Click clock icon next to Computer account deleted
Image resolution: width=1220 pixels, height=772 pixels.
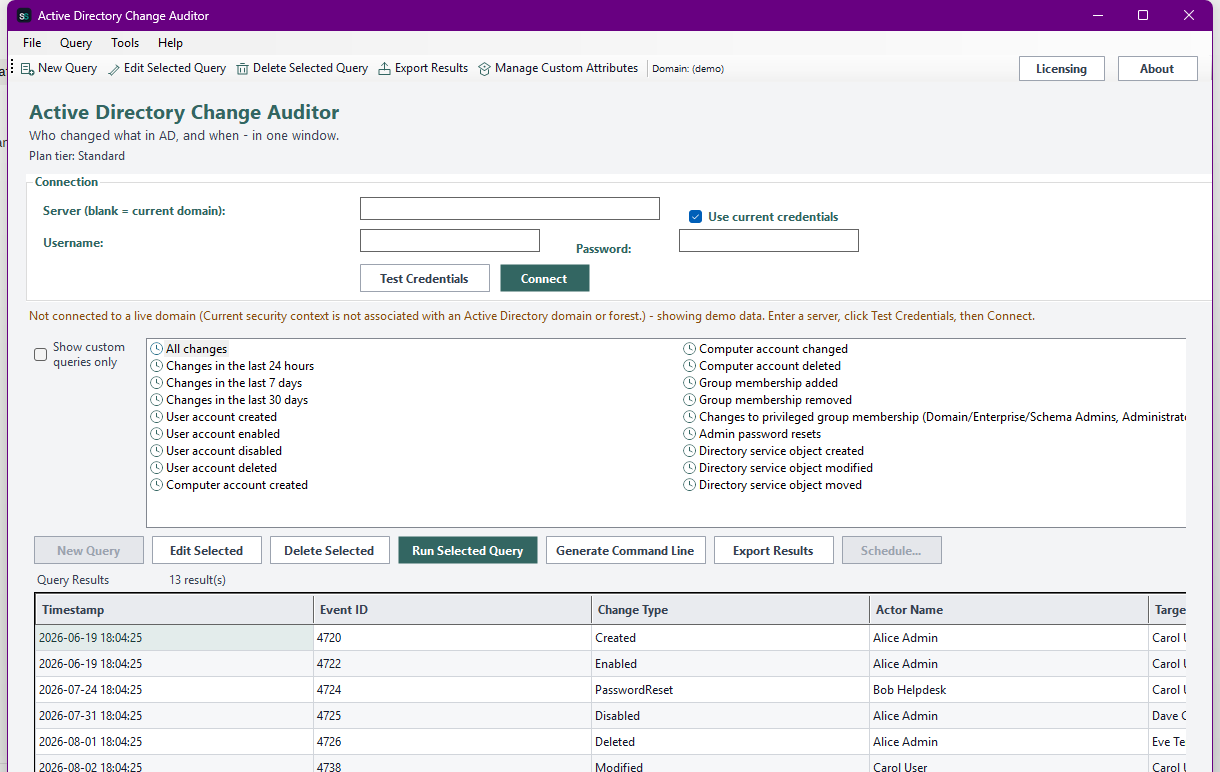click(x=690, y=366)
